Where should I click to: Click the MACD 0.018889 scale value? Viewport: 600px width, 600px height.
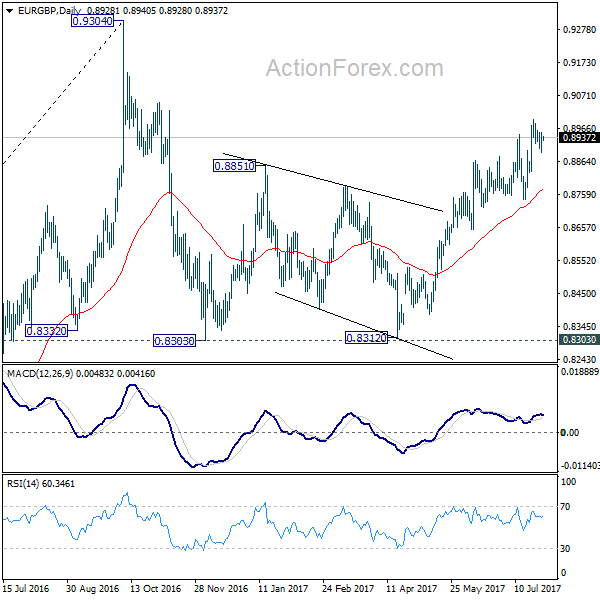[579, 371]
